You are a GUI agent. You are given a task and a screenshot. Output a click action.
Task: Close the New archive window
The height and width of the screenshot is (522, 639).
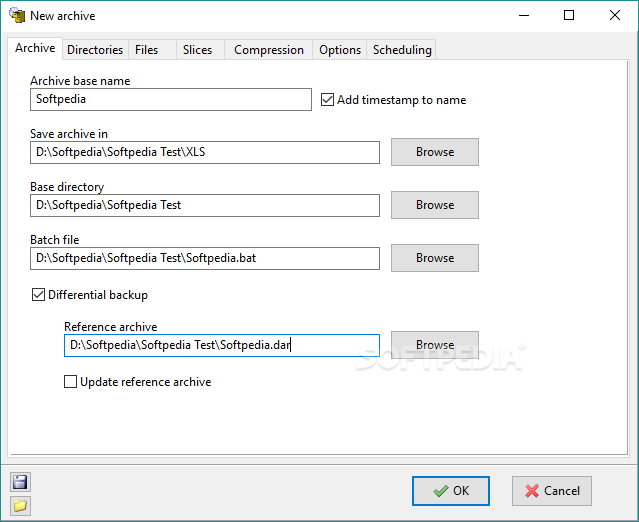(x=615, y=15)
